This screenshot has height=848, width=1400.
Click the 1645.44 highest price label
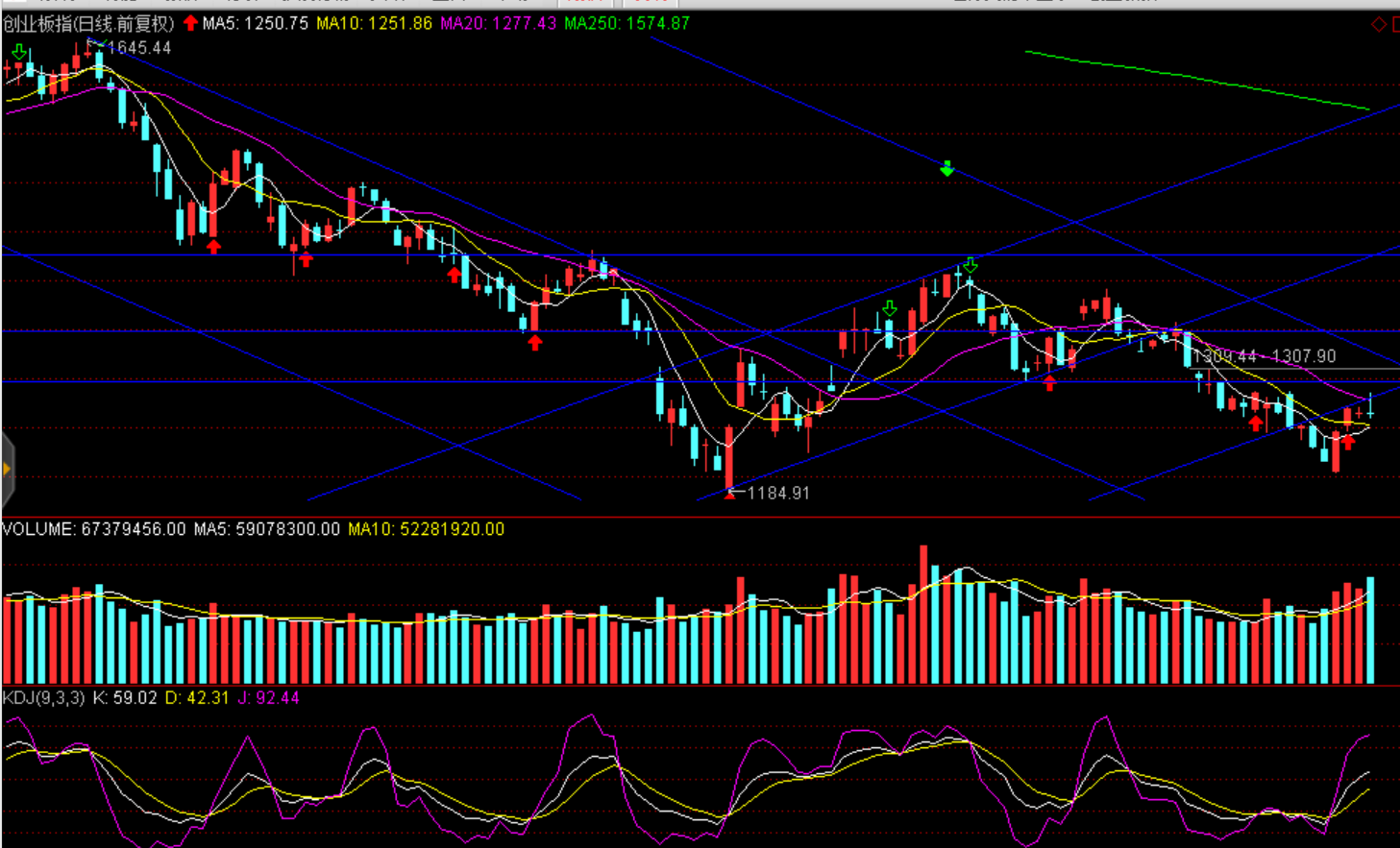(x=139, y=48)
